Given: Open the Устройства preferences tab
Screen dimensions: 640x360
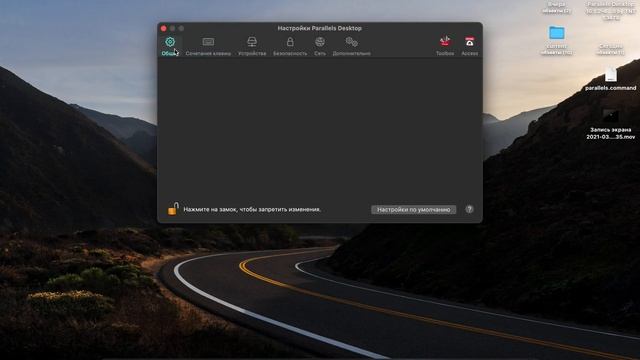Looking at the screenshot, I should pyautogui.click(x=252, y=46).
